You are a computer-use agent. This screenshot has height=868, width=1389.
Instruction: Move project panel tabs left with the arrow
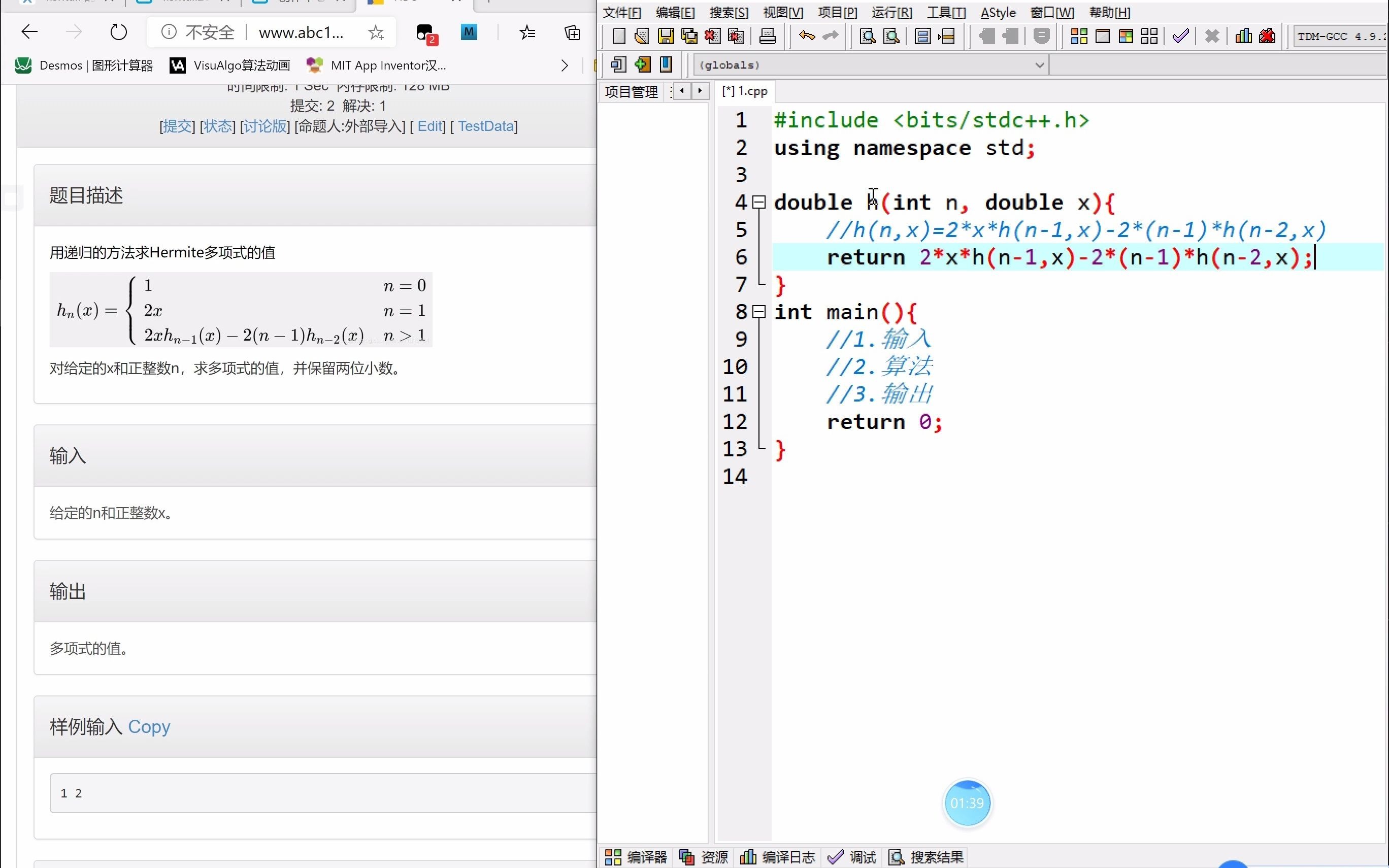pos(682,91)
